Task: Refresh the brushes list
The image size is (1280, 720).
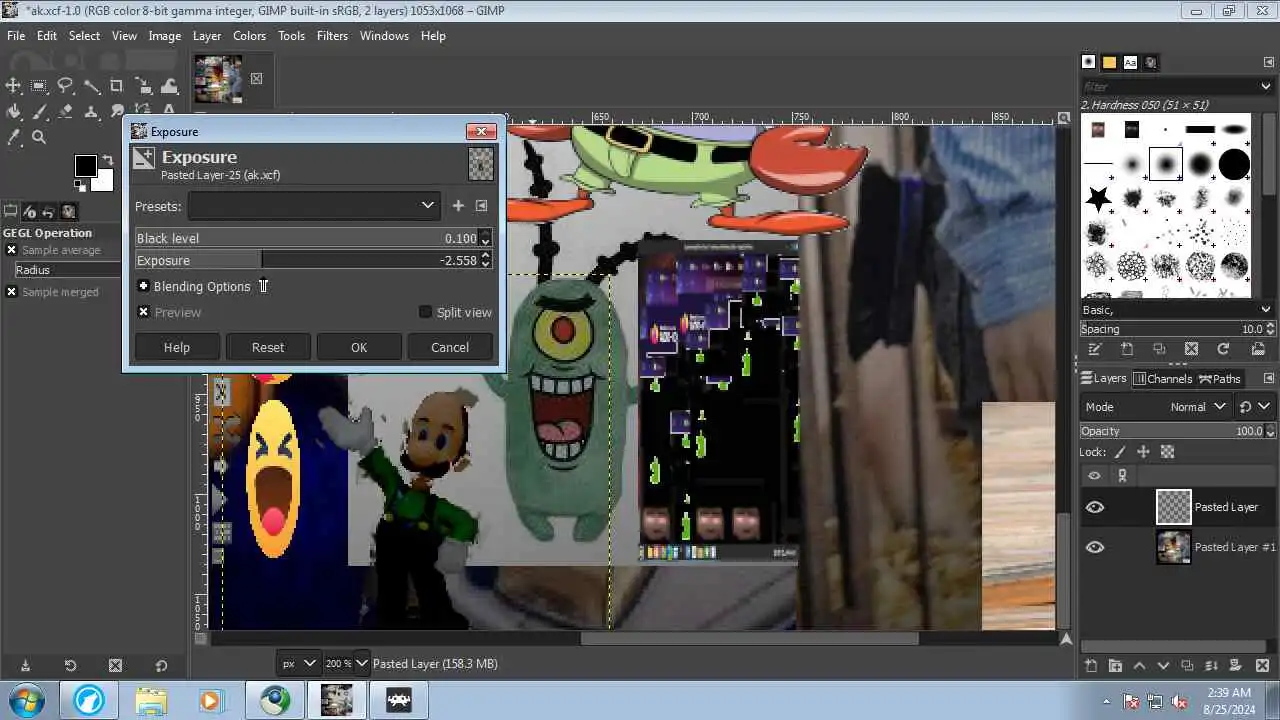Action: tap(1223, 349)
